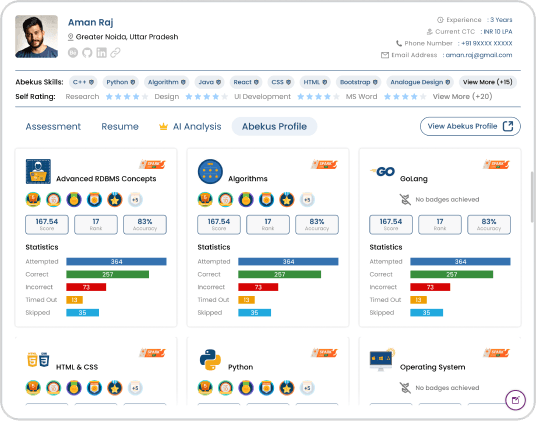Click the UI Development star rating
Viewport: 536px width, 421px height.
(318, 97)
